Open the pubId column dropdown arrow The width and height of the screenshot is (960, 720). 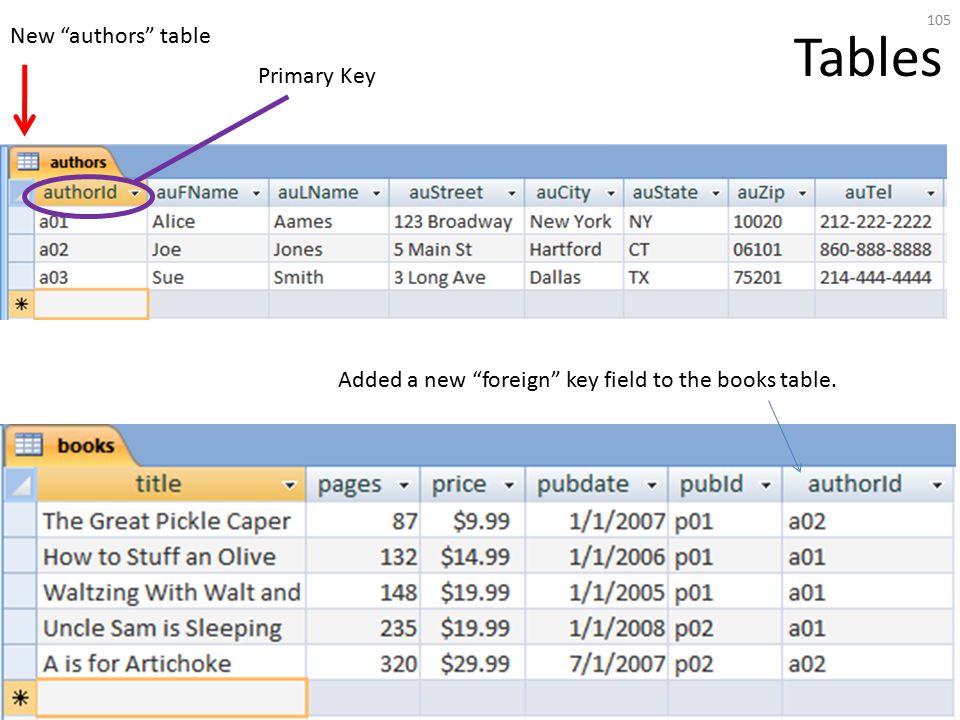click(x=766, y=486)
